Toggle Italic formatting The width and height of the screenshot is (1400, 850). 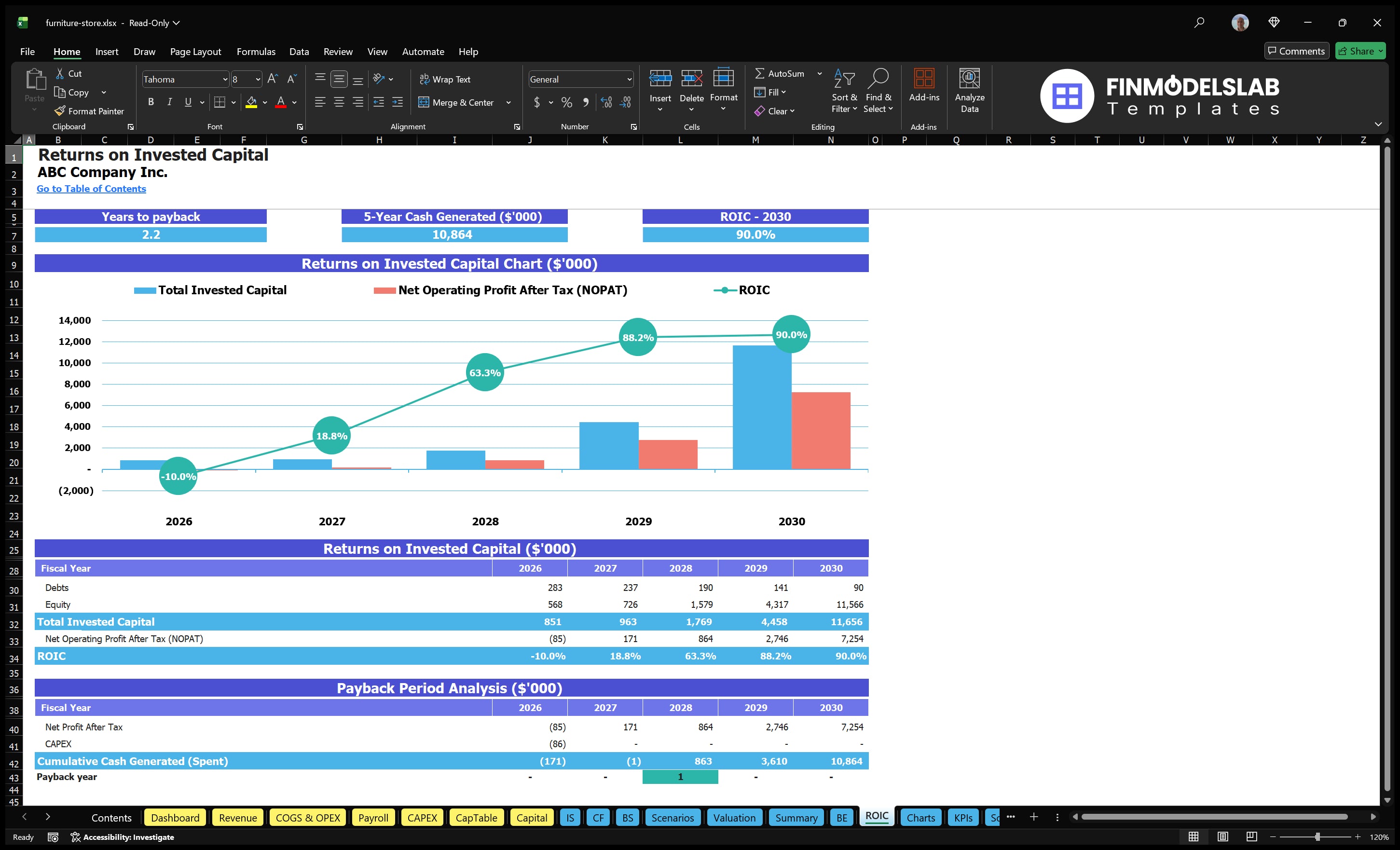pos(169,102)
